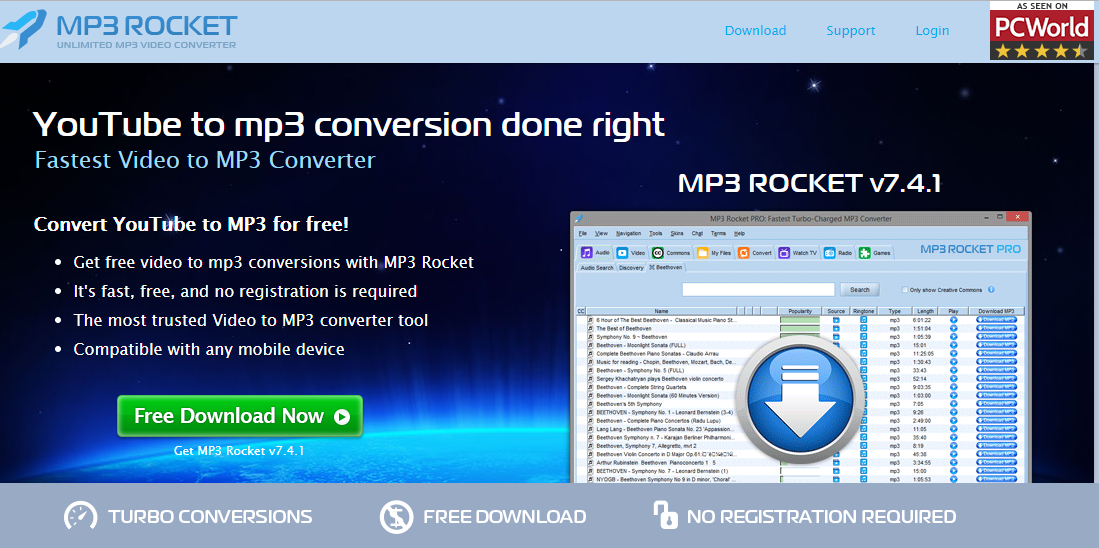Enable Only show Creative Commons checkbox

pos(904,289)
